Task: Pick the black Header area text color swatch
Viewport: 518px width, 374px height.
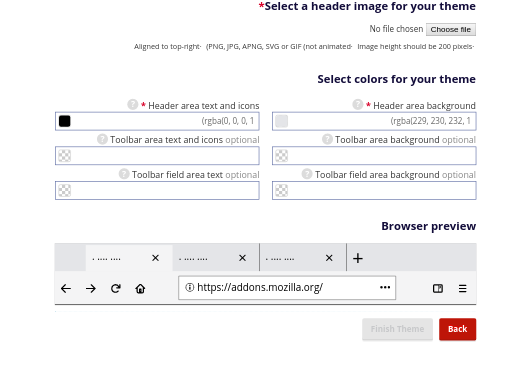Action: pyautogui.click(x=65, y=121)
